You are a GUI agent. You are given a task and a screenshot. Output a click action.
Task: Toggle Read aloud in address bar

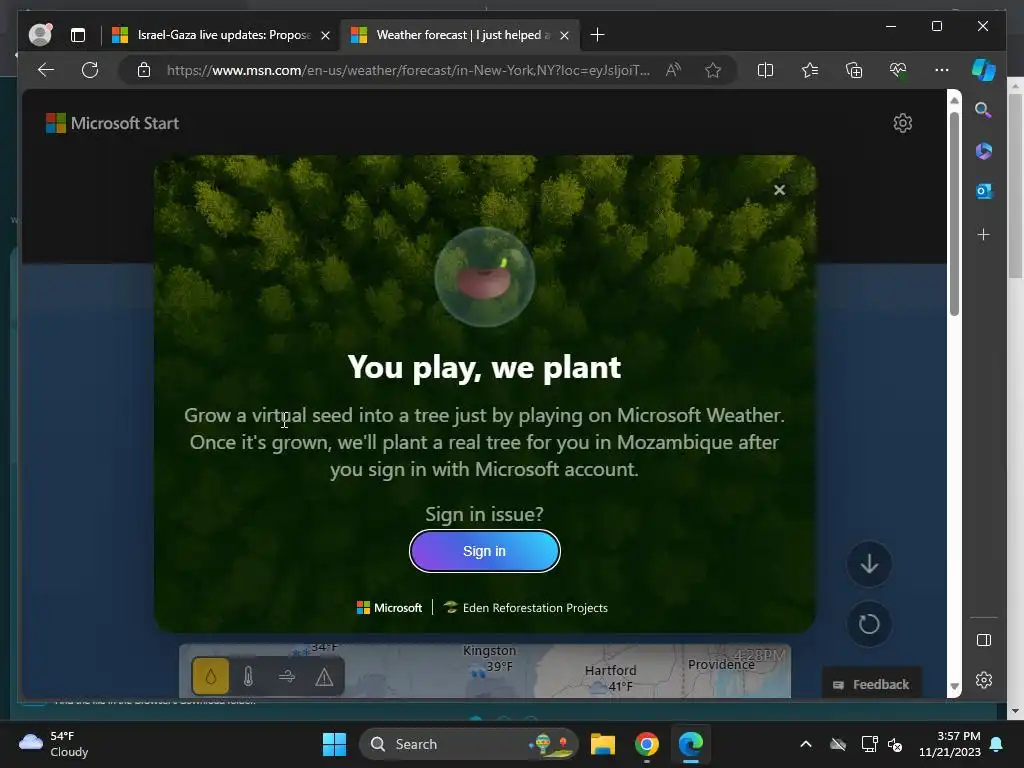(x=673, y=70)
